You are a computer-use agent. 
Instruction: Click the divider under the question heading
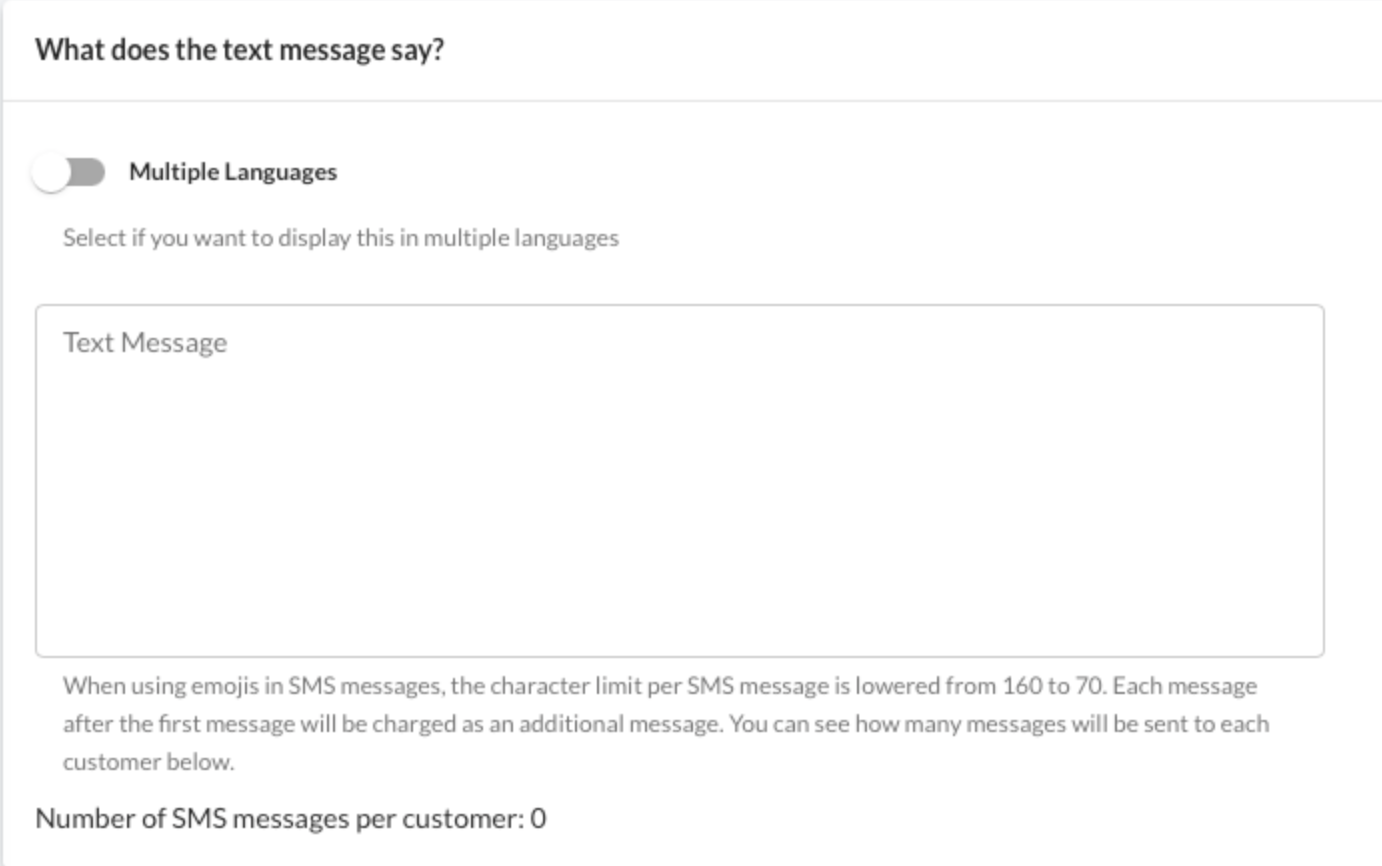(x=691, y=97)
